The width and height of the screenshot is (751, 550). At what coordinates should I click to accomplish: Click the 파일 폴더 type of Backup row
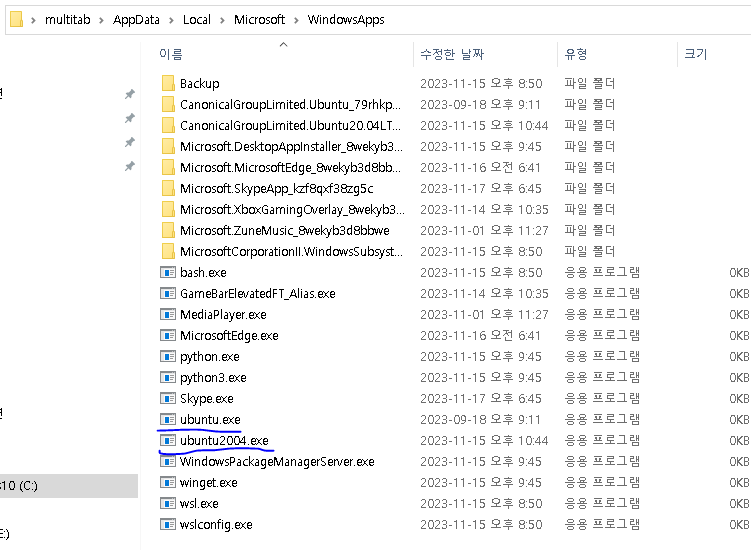[590, 83]
